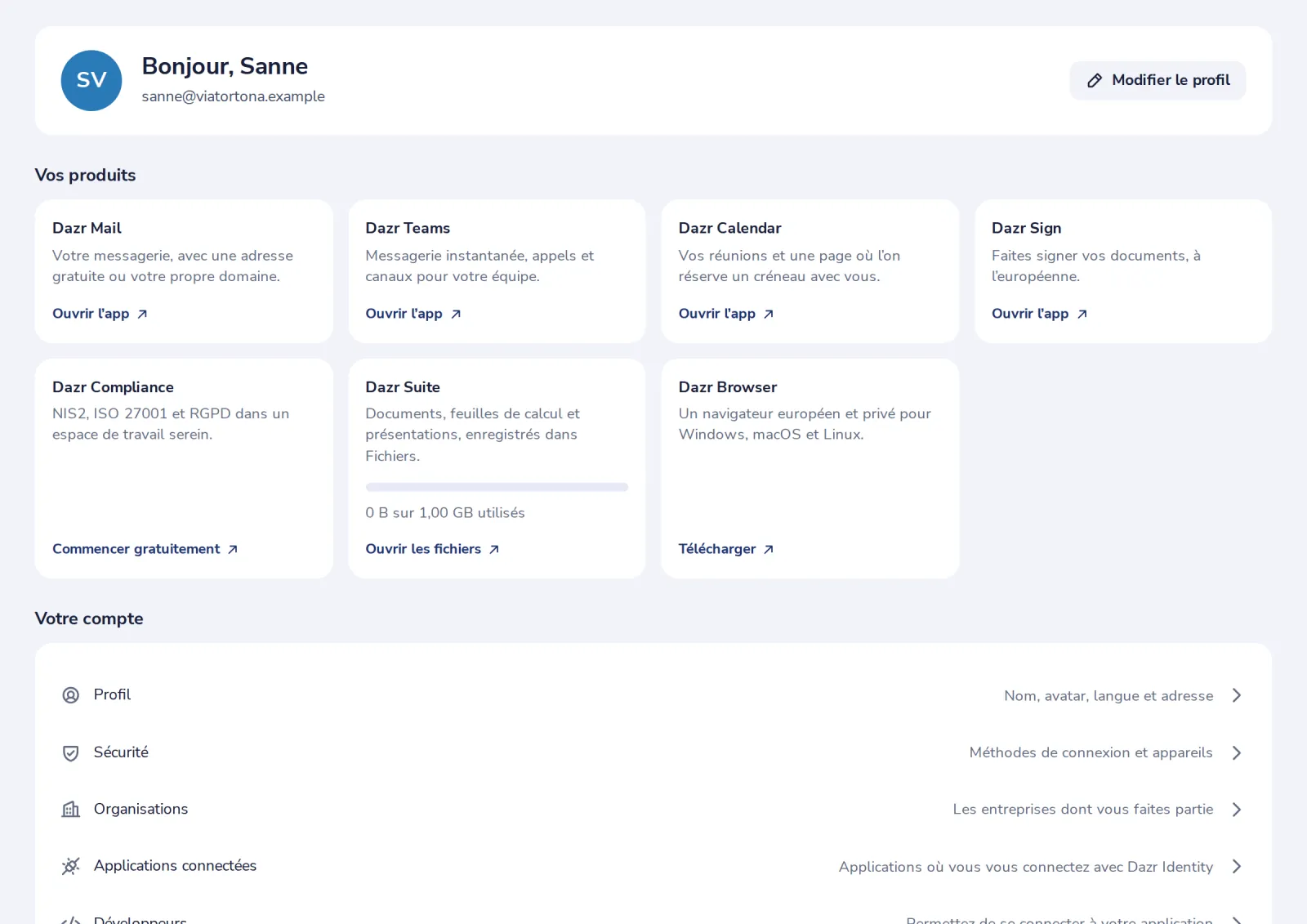Click the Bonjour, Sanne heading
The width and height of the screenshot is (1307, 924).
(x=225, y=66)
